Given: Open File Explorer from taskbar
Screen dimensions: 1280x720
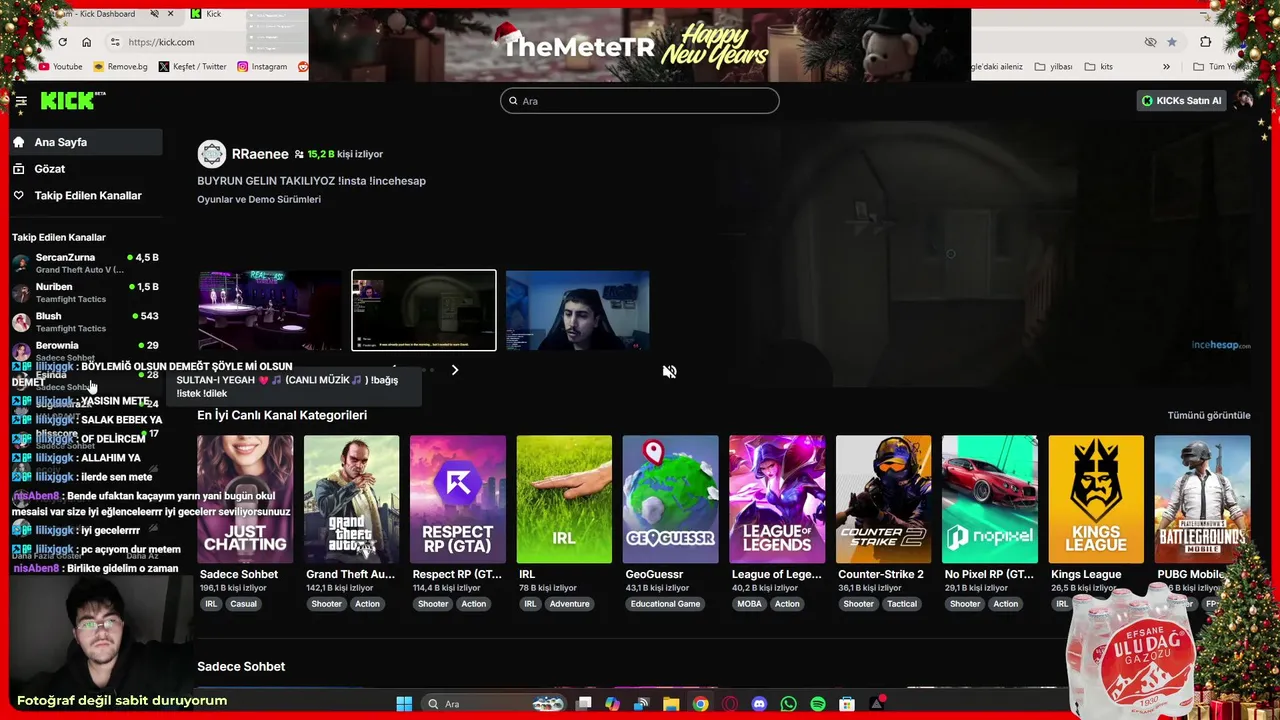Looking at the screenshot, I should pyautogui.click(x=671, y=704).
